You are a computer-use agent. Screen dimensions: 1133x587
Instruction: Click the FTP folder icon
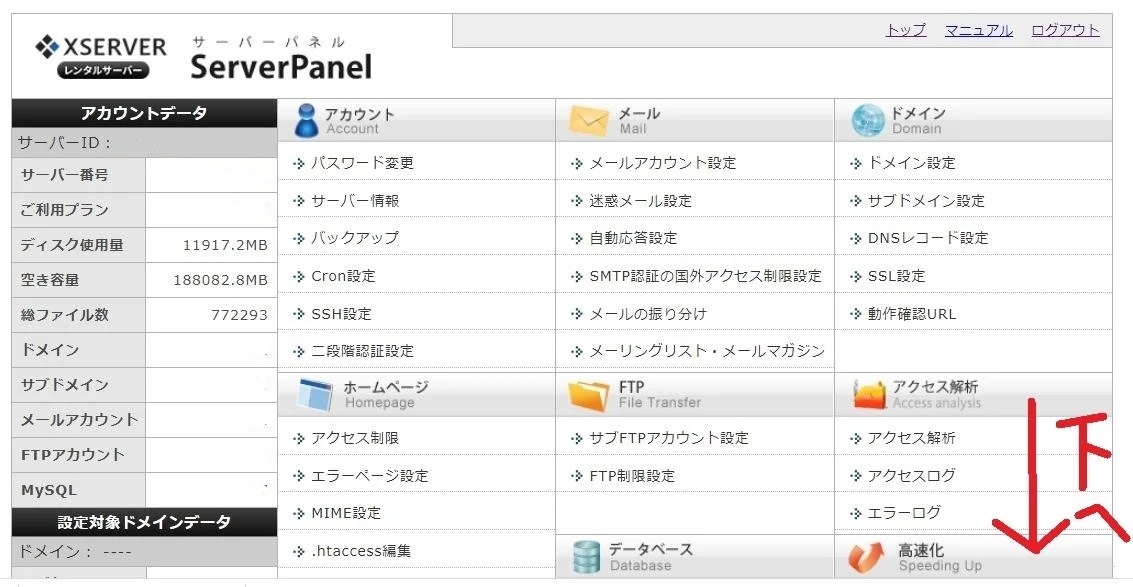pos(588,394)
